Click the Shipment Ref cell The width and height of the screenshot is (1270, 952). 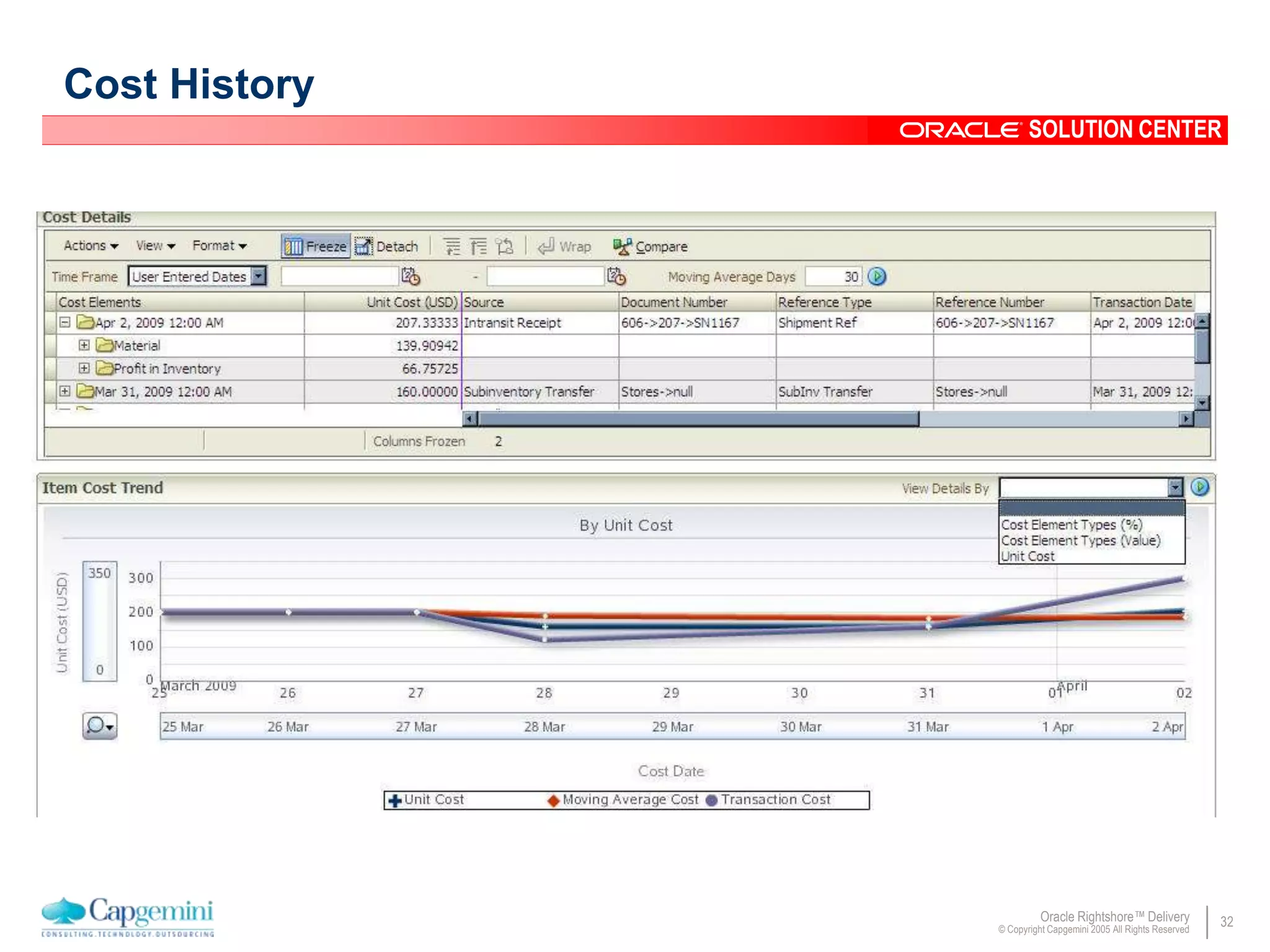coord(855,323)
